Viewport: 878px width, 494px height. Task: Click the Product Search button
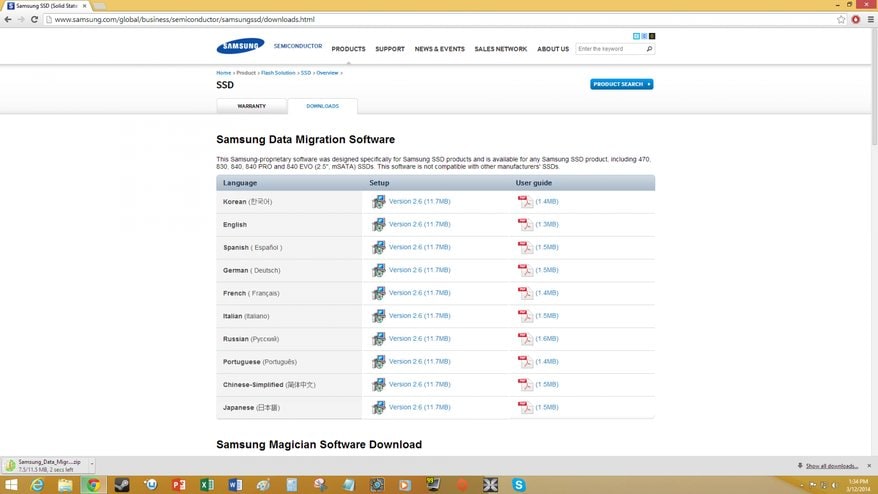[x=622, y=84]
